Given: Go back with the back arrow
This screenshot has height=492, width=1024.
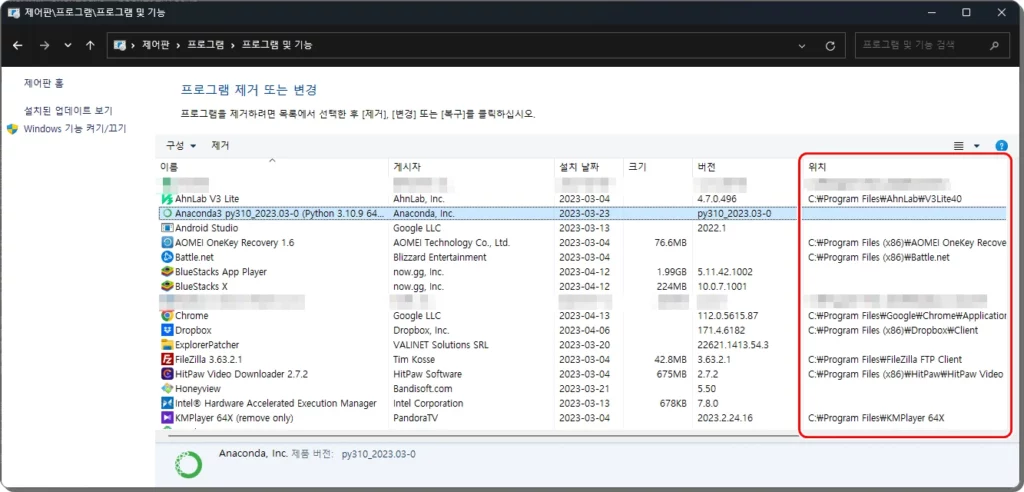Looking at the screenshot, I should pos(18,46).
